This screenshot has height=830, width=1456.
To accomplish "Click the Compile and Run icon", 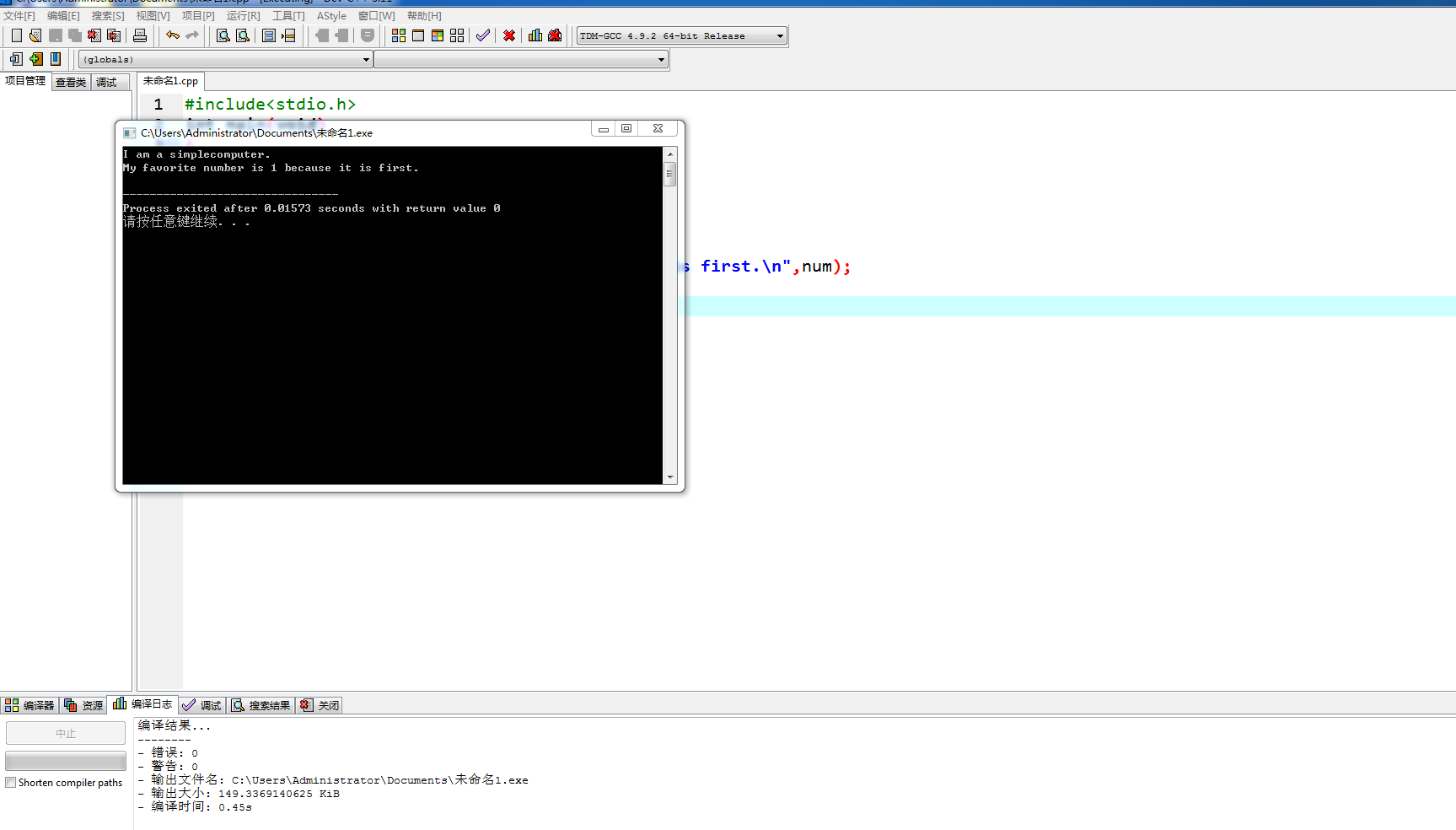I will coord(438,35).
